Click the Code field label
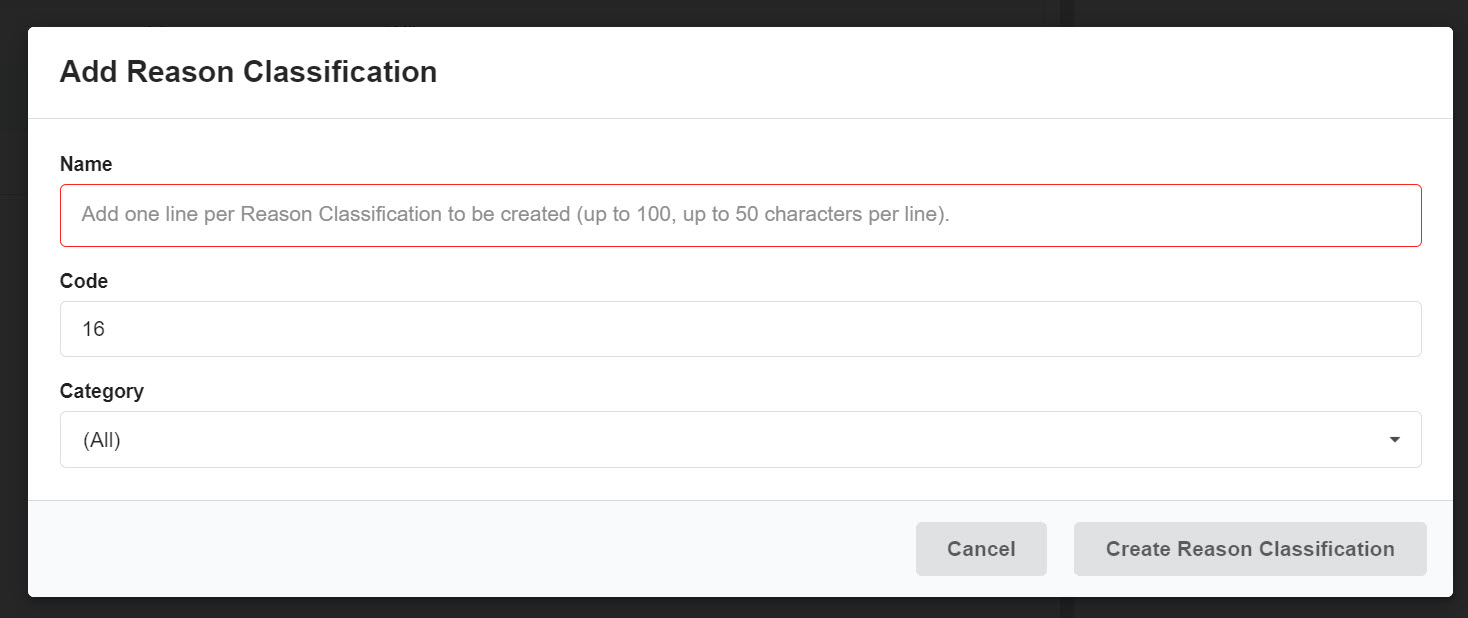 coord(84,281)
